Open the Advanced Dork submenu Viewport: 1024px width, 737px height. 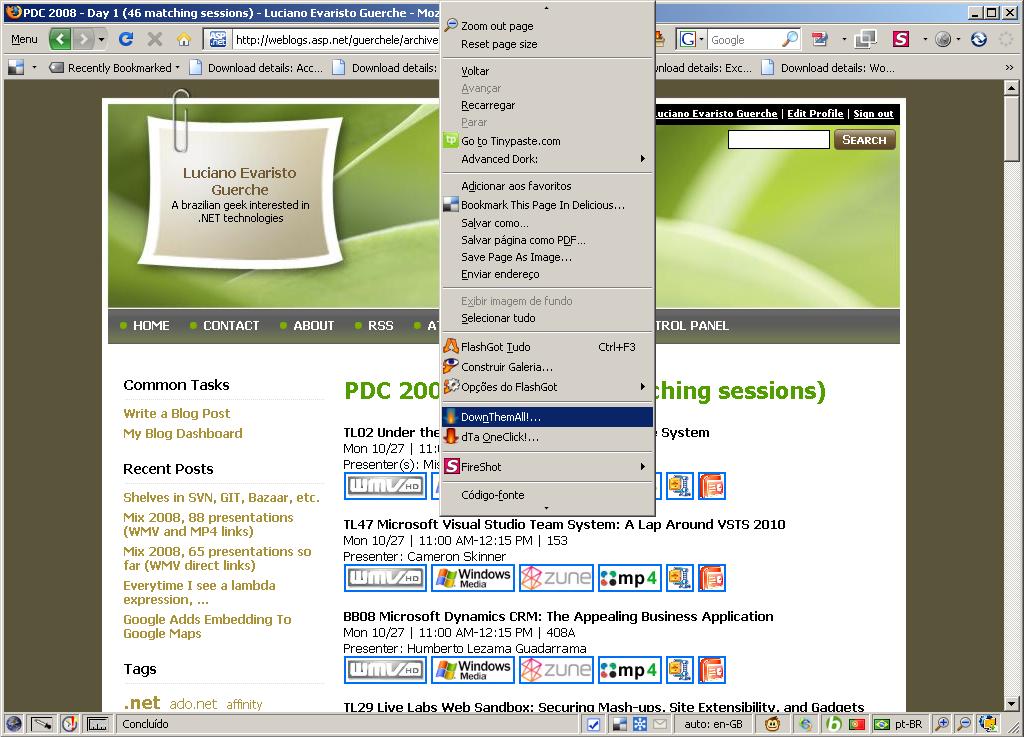547,159
